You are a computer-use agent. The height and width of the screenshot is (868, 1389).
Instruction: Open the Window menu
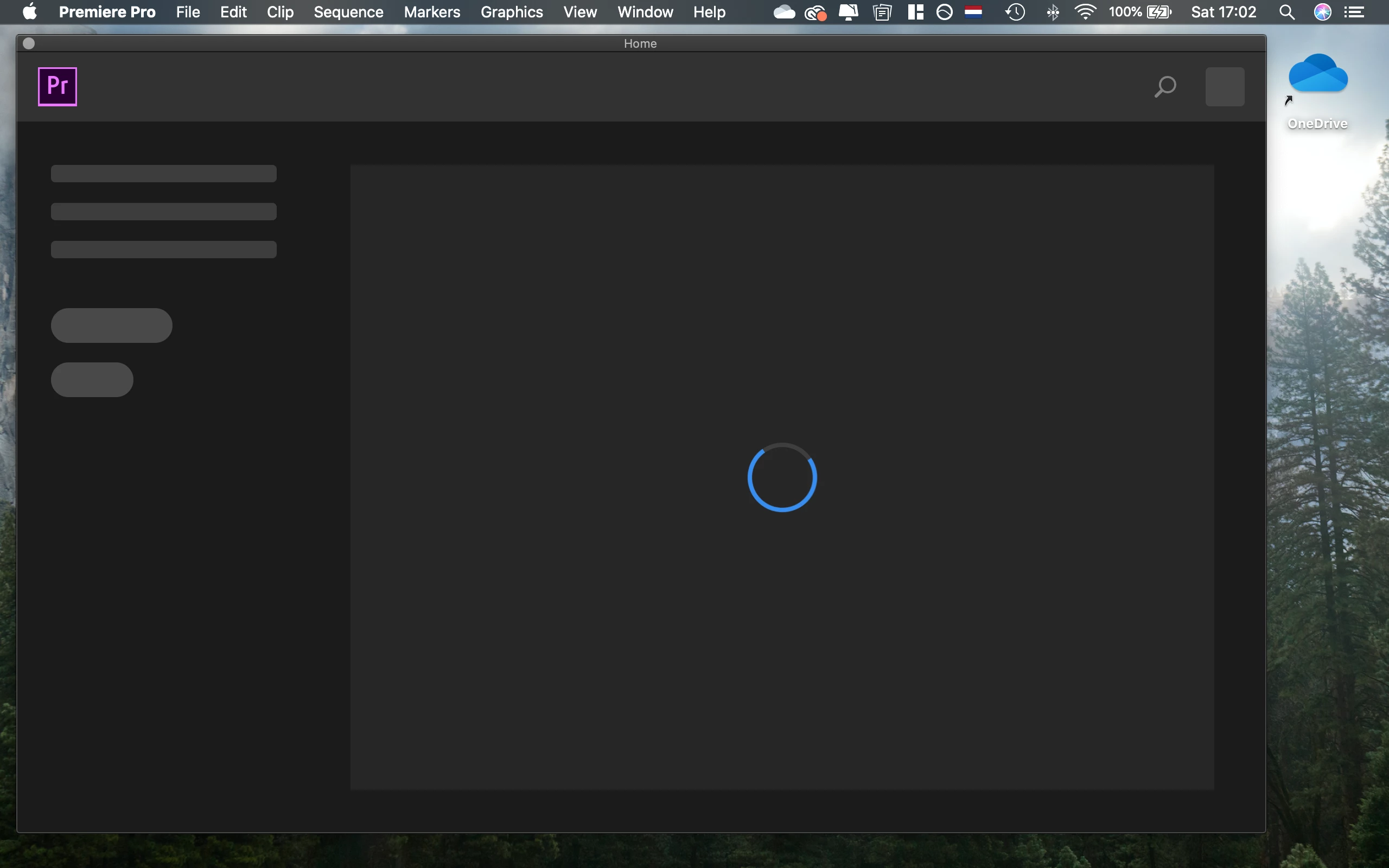tap(645, 12)
